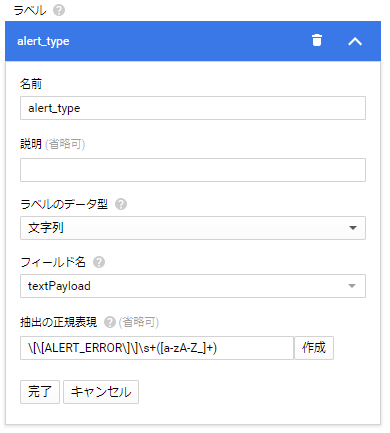
Task: Open the textPayload field name dropdown
Action: [x=193, y=286]
